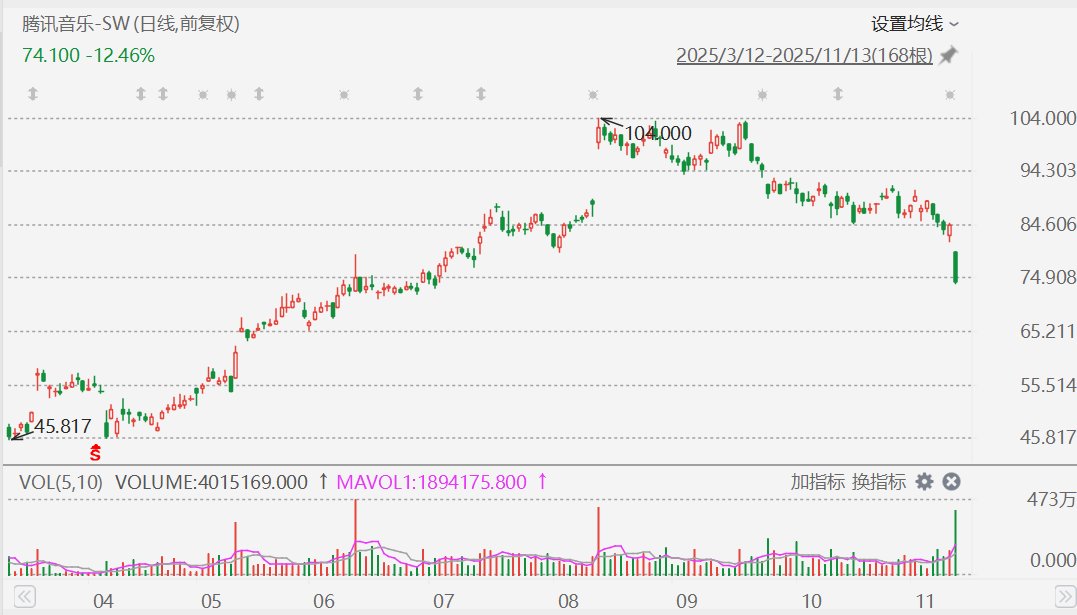Click the tallest red volume bar in June
Viewport: 1077px width, 615px height.
click(x=355, y=536)
